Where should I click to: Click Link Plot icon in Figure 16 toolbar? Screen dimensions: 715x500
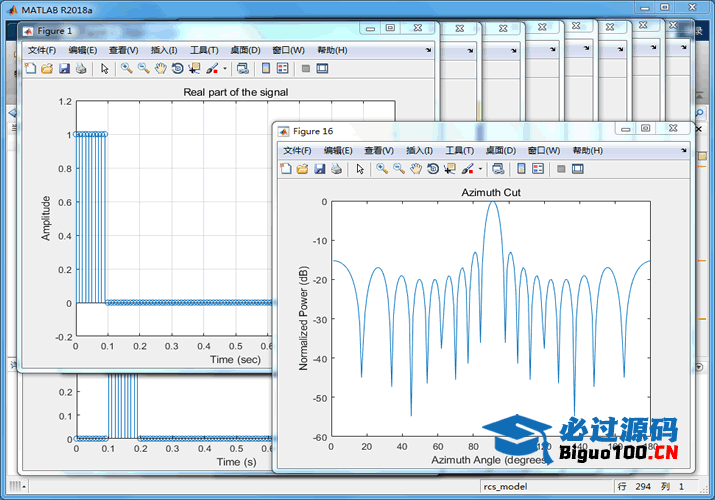[498, 169]
